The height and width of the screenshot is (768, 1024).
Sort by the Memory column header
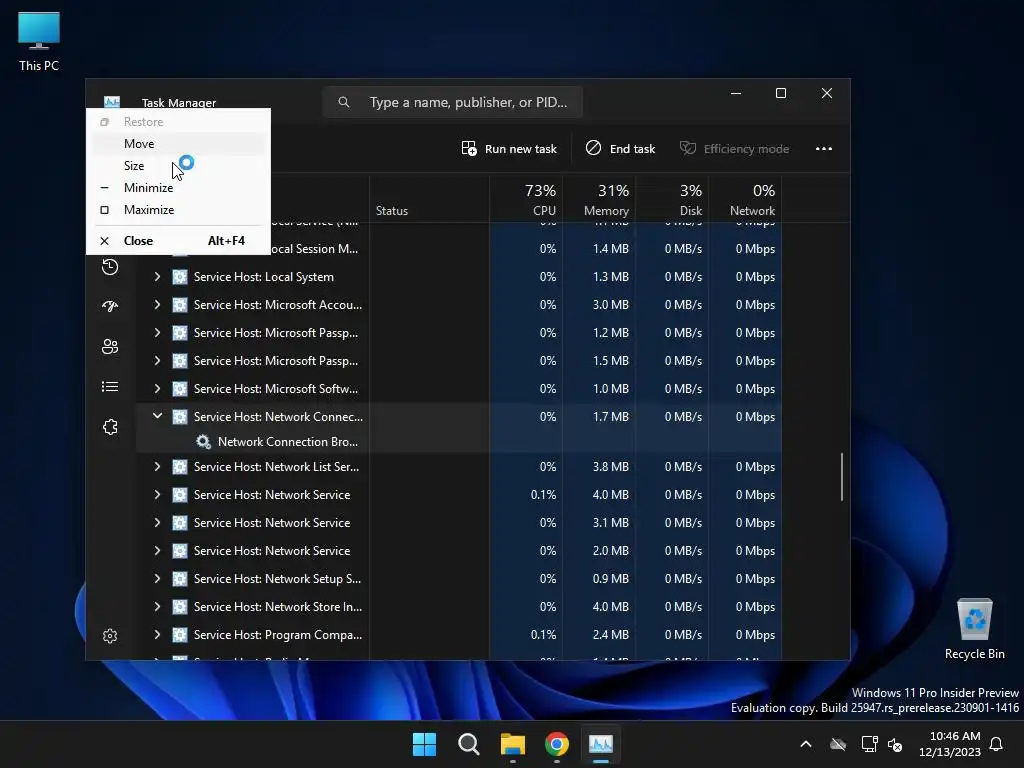coord(599,199)
